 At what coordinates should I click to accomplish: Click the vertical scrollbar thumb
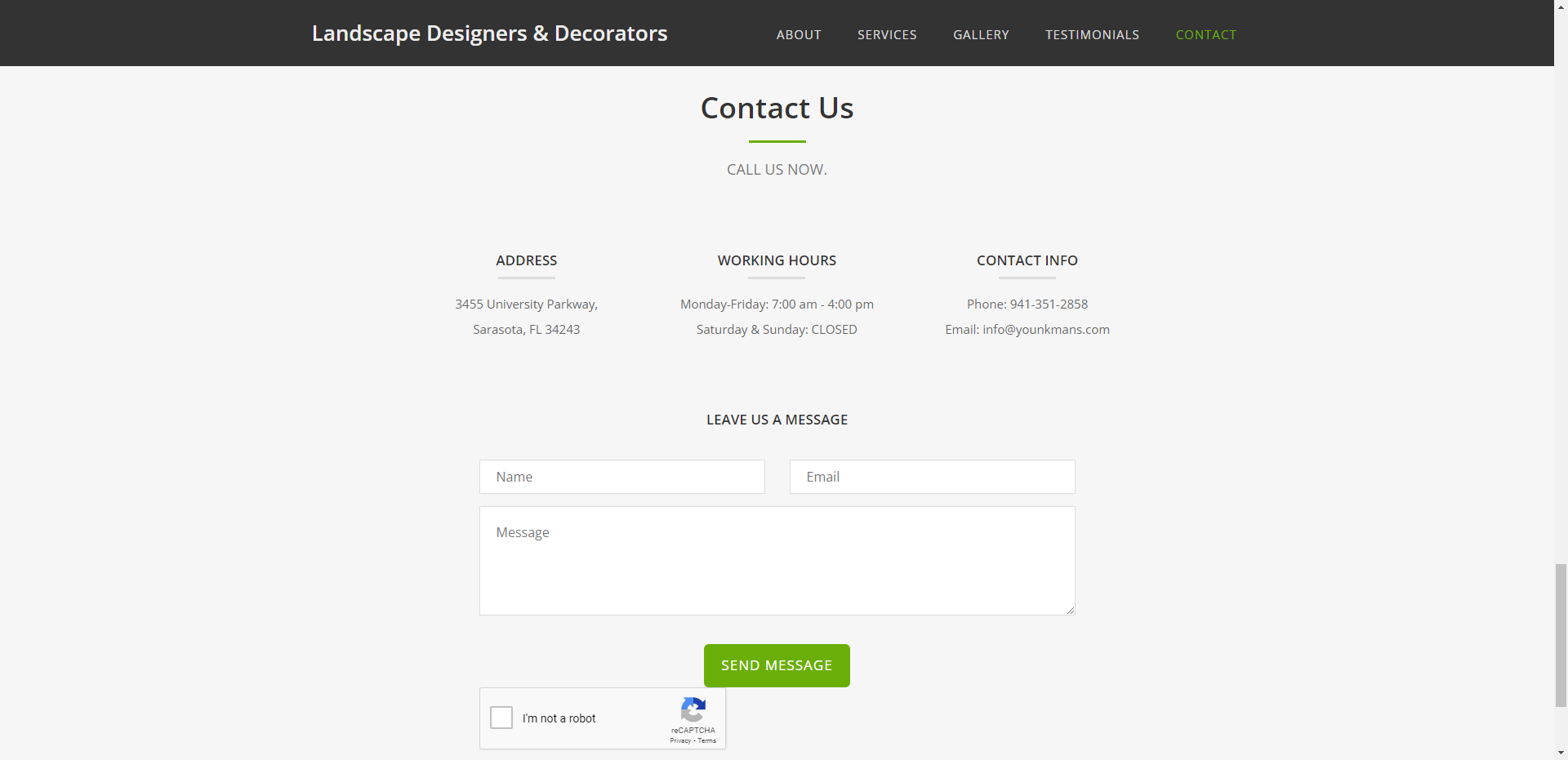pos(1561,634)
